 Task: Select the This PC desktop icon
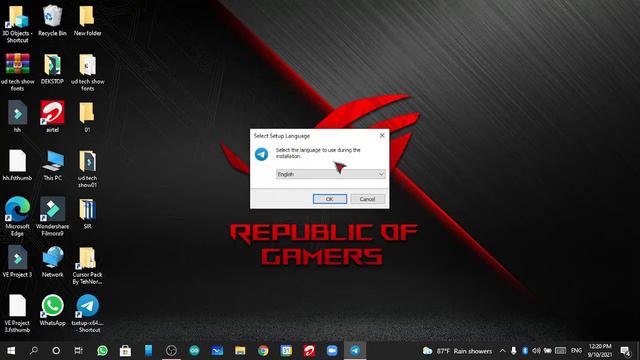click(52, 165)
